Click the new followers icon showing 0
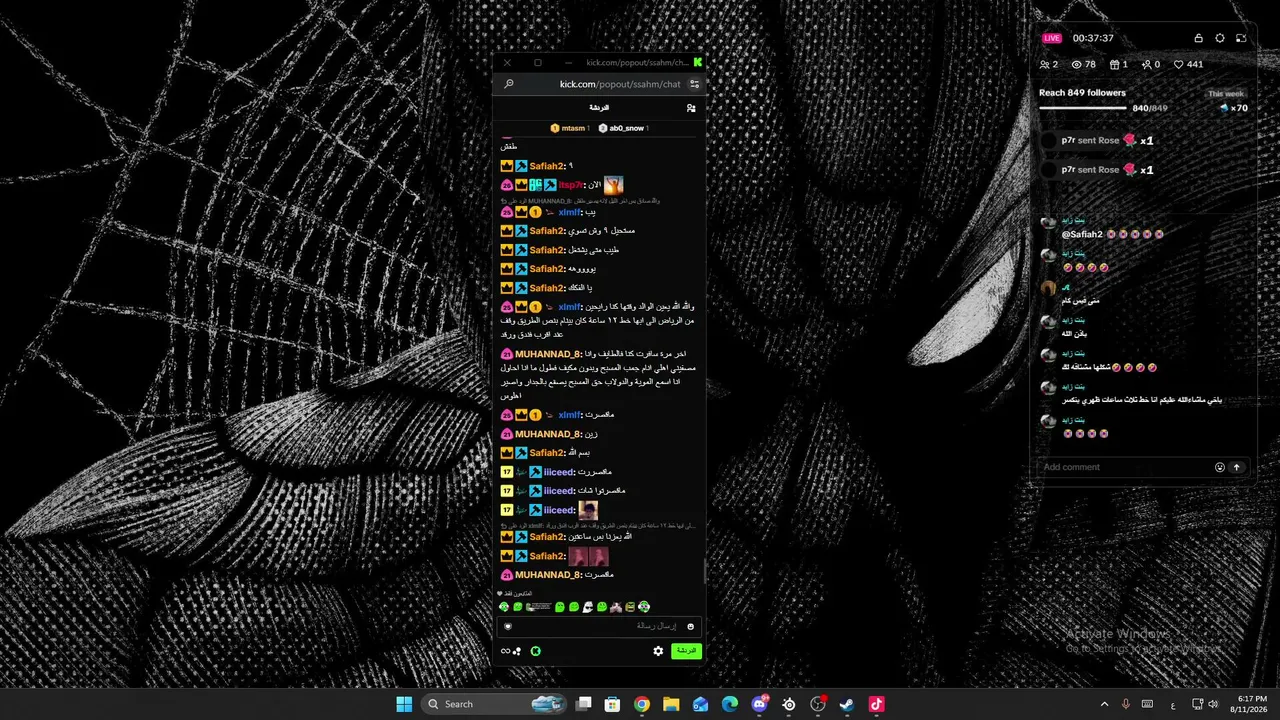Viewport: 1280px width, 720px height. (x=1150, y=64)
